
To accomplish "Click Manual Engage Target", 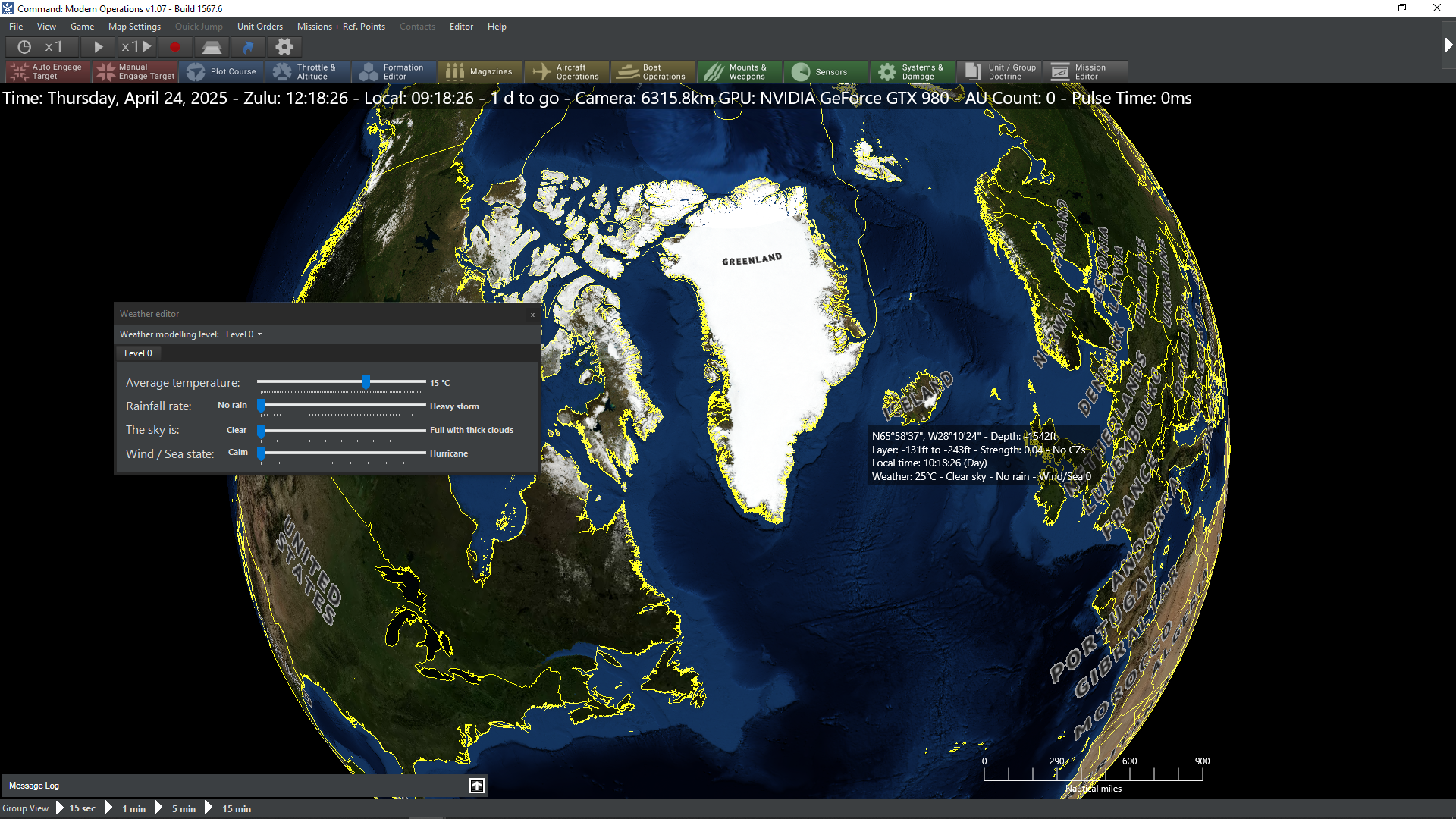I will click(135, 71).
